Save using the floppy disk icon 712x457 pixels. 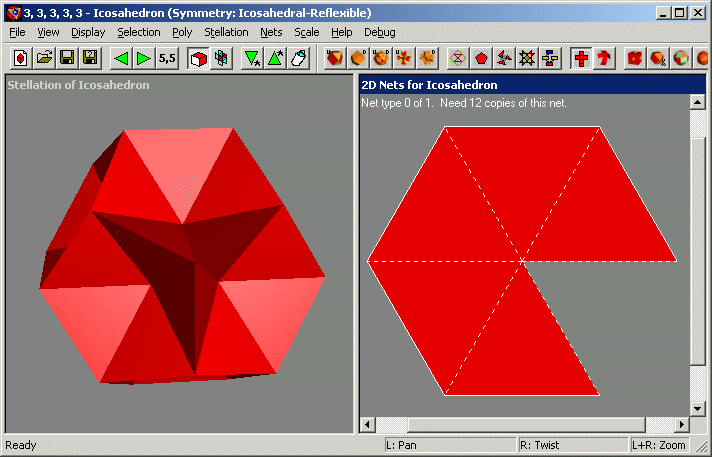(67, 58)
